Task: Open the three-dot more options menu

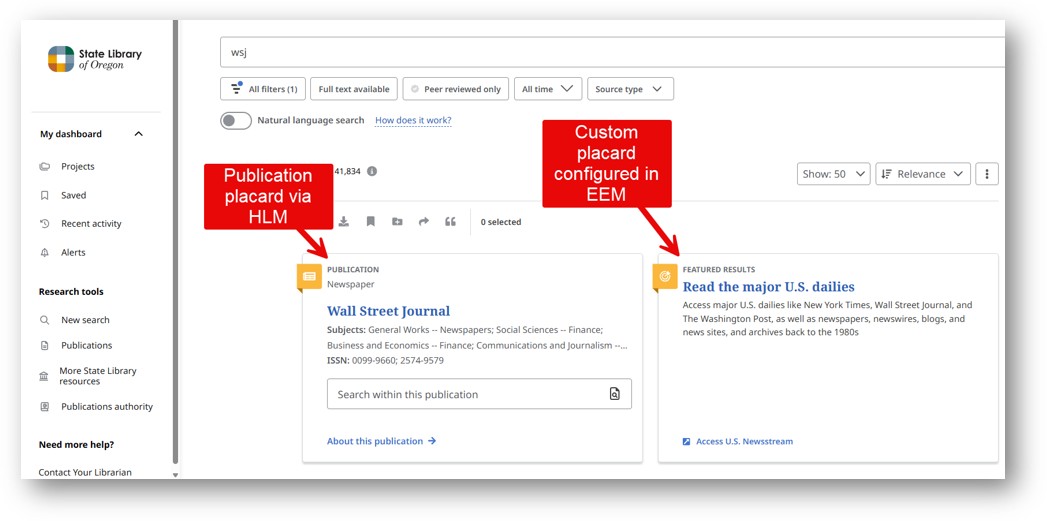Action: point(986,174)
